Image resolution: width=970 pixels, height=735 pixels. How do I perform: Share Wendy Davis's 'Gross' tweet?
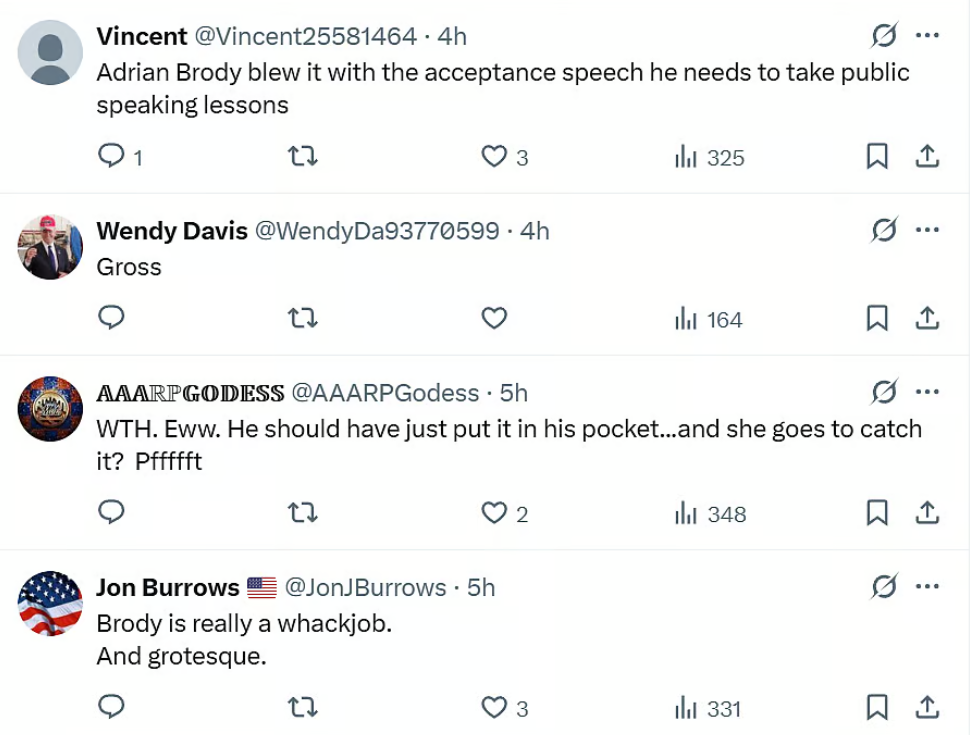927,318
